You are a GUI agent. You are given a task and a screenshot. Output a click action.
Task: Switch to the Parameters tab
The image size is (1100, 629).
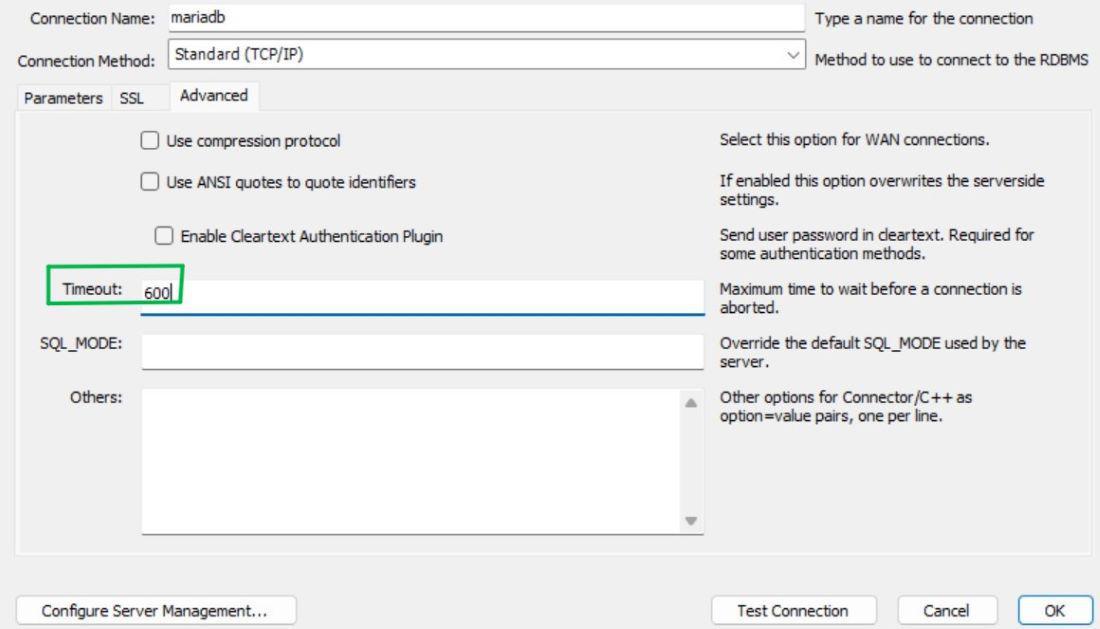[64, 98]
